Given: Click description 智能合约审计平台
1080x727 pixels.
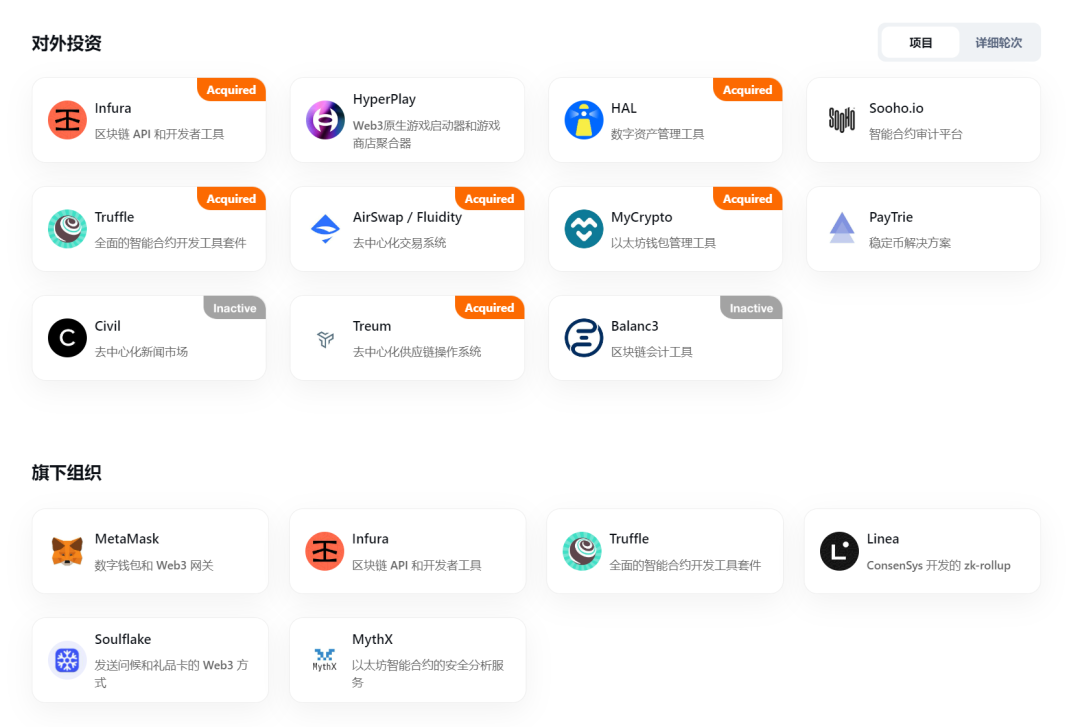Looking at the screenshot, I should point(915,134).
